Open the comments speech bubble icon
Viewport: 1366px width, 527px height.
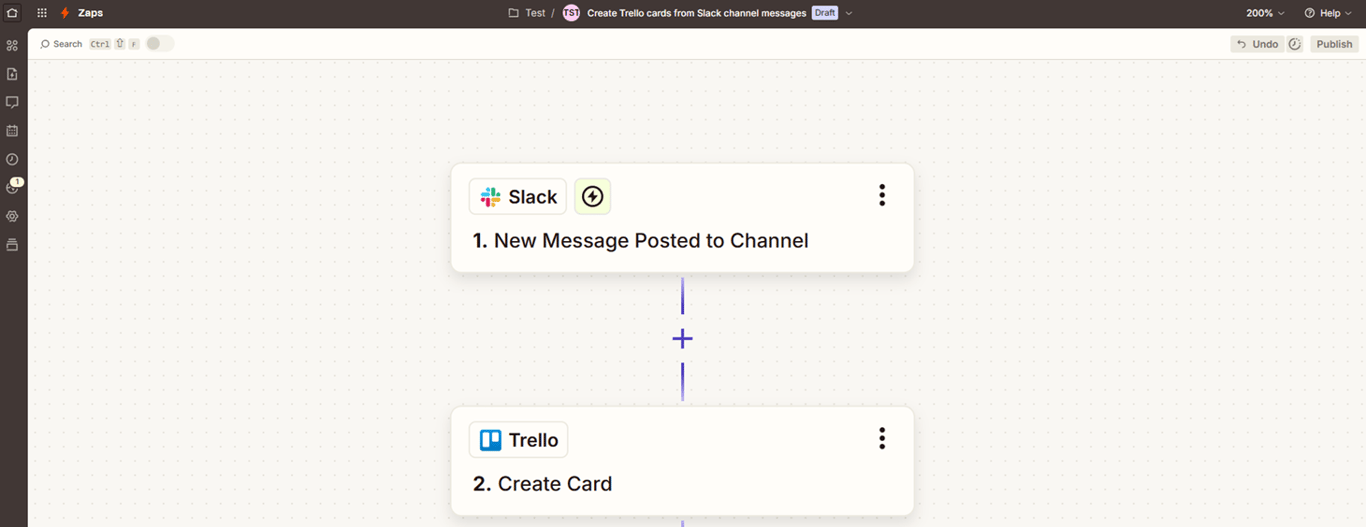[x=12, y=102]
